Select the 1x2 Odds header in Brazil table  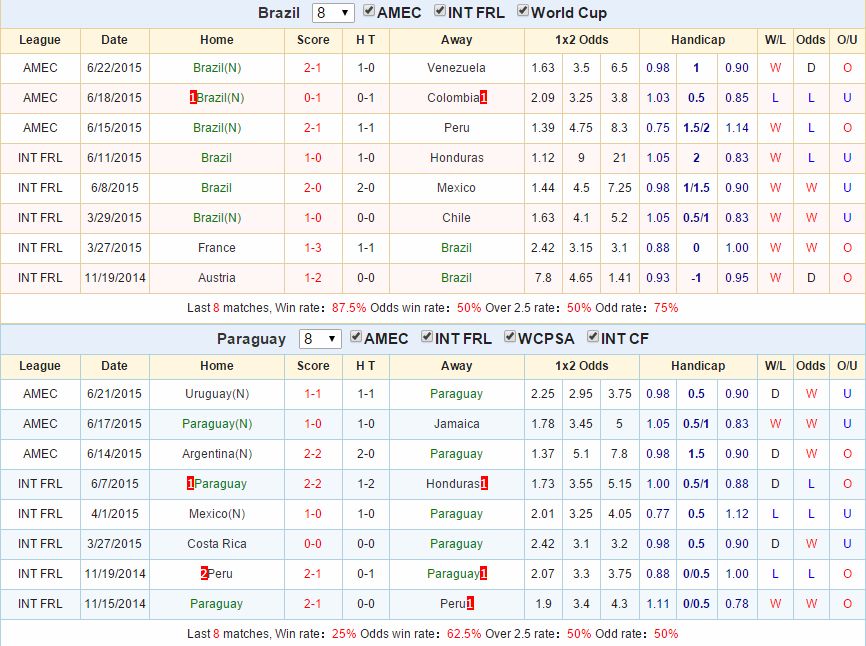click(582, 40)
